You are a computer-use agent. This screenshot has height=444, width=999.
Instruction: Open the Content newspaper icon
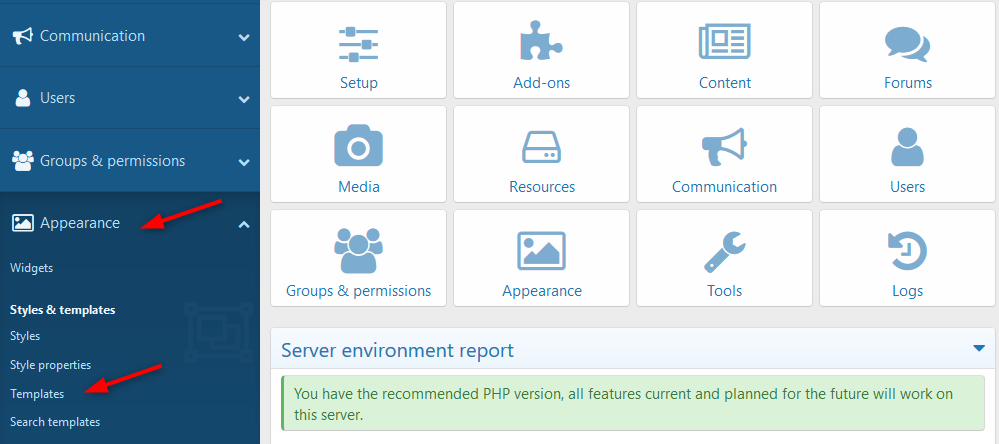pos(724,42)
